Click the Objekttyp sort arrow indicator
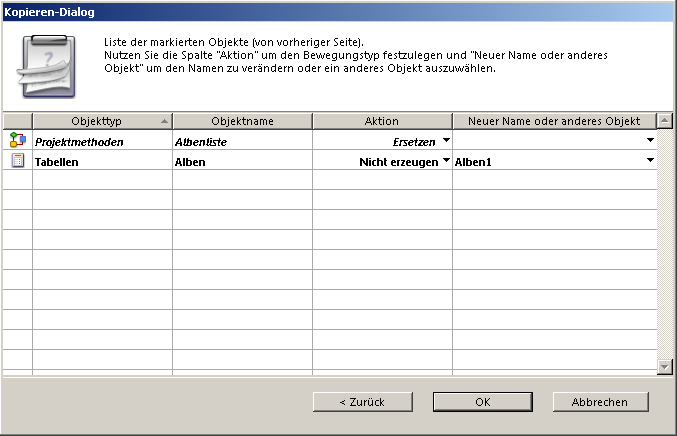This screenshot has width=677, height=436. [163, 121]
